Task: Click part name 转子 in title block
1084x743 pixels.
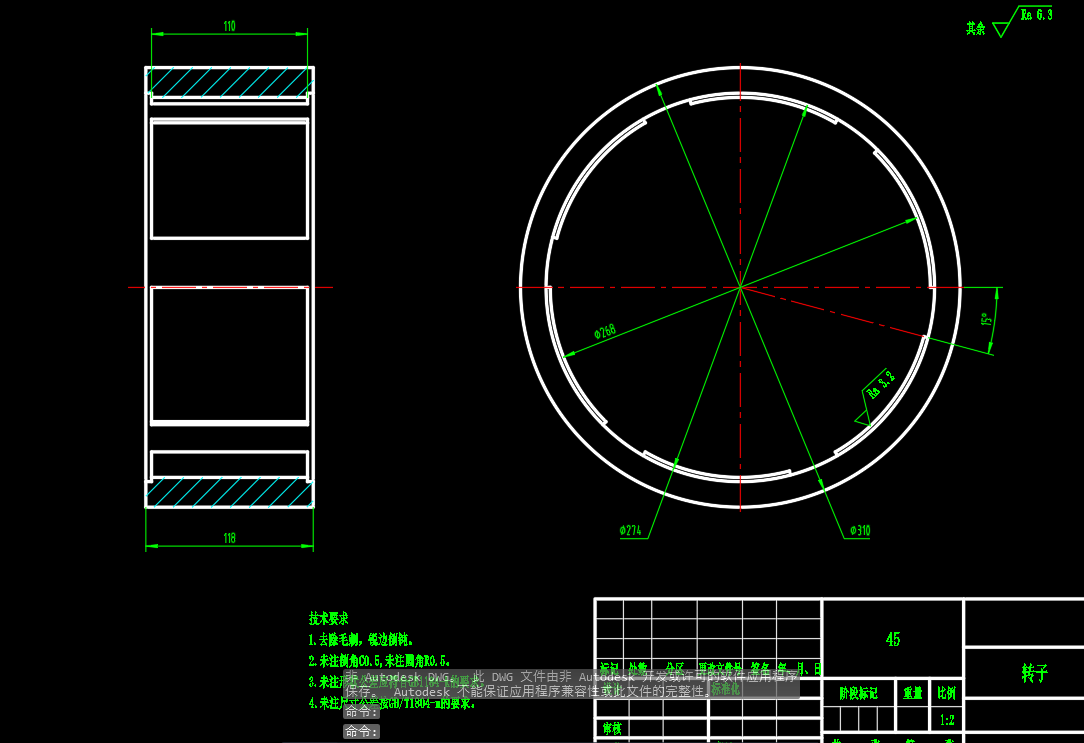Action: click(x=1035, y=673)
